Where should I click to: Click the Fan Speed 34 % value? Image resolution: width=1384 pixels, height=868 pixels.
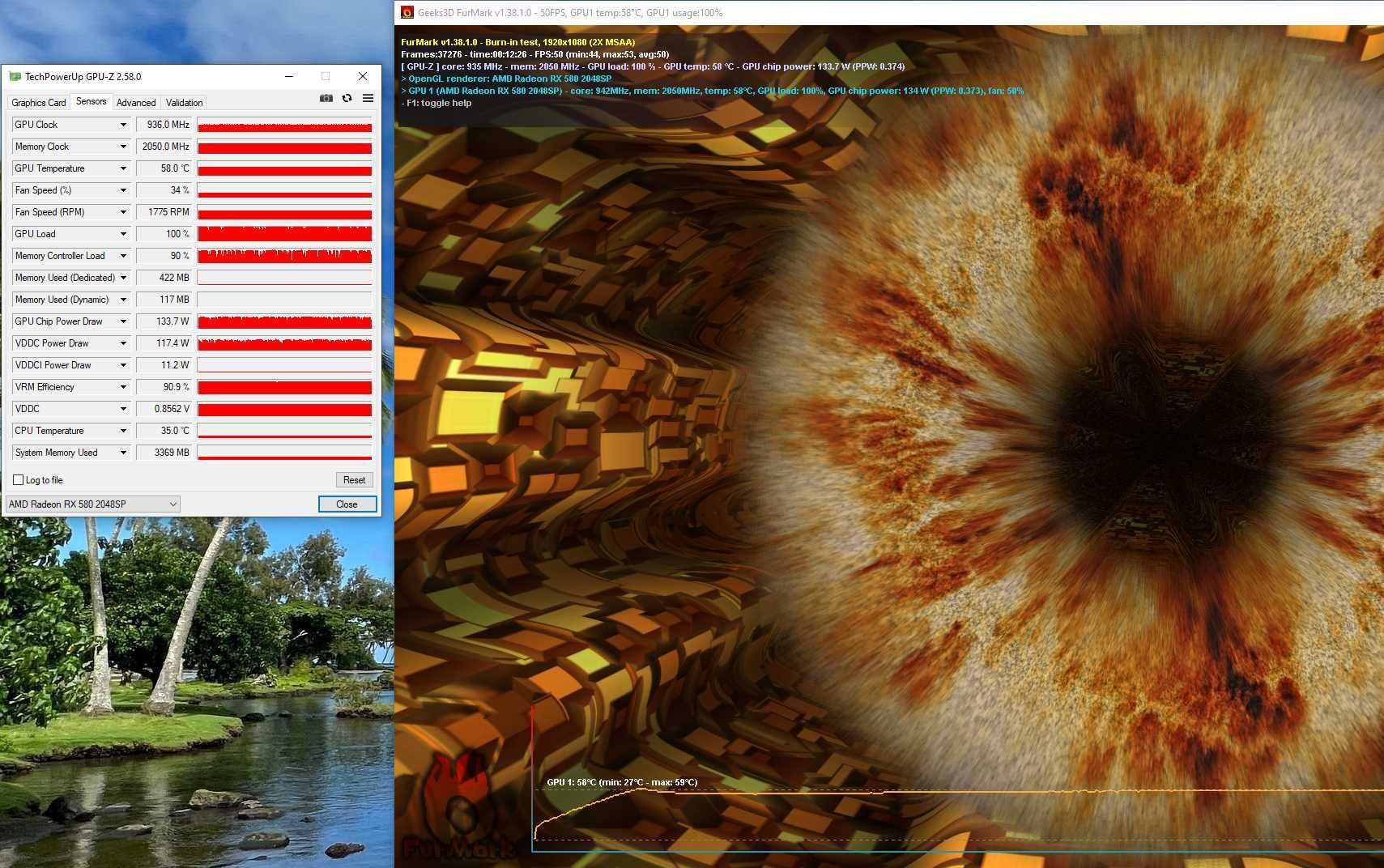(x=164, y=190)
